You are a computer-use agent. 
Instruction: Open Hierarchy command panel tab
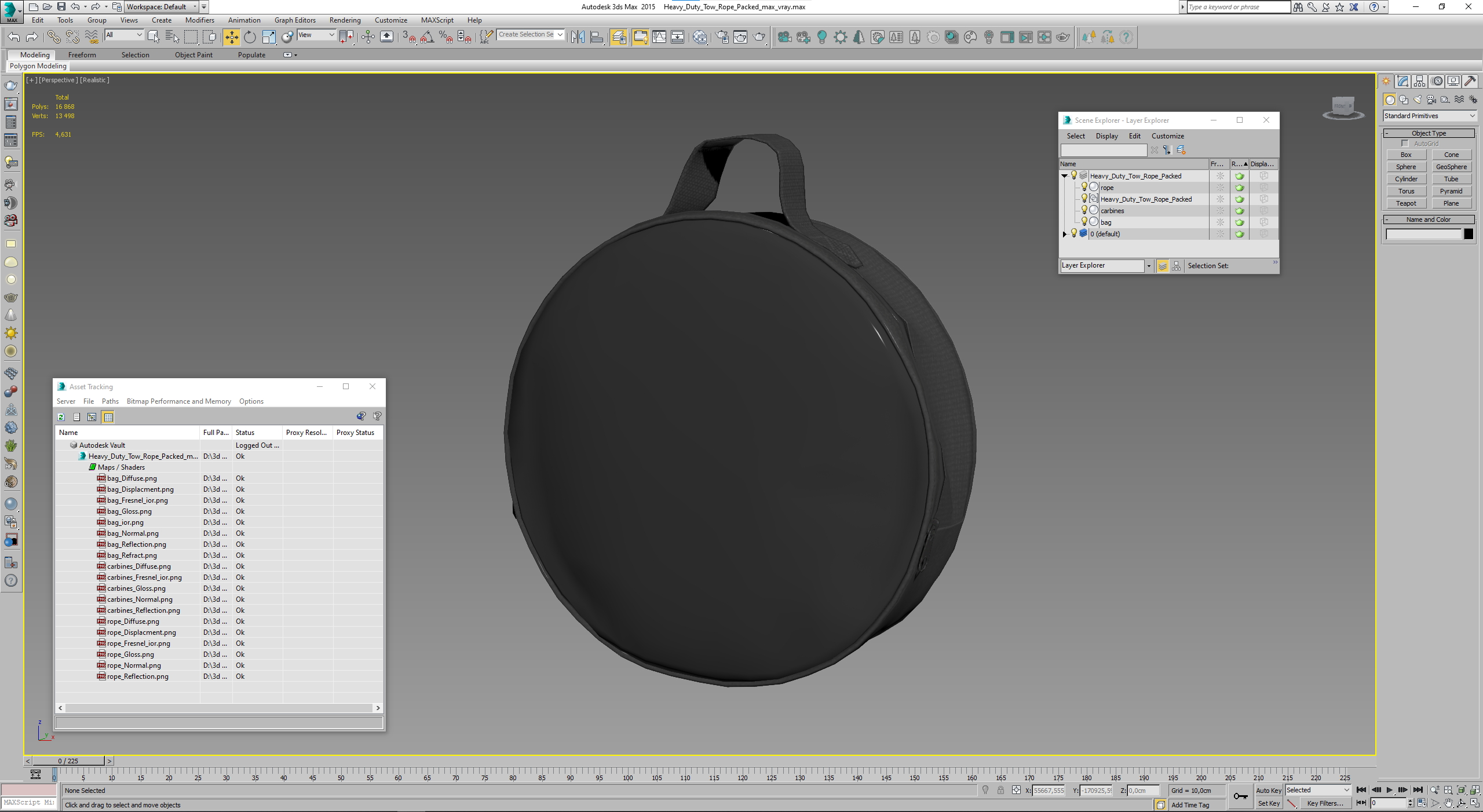[x=1419, y=81]
